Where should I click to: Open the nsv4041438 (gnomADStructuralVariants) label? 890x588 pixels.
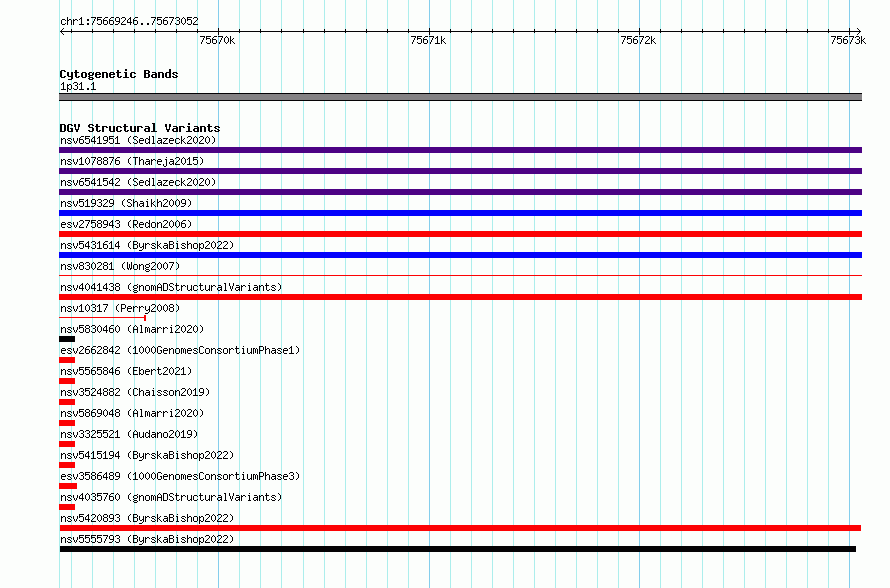click(x=171, y=287)
